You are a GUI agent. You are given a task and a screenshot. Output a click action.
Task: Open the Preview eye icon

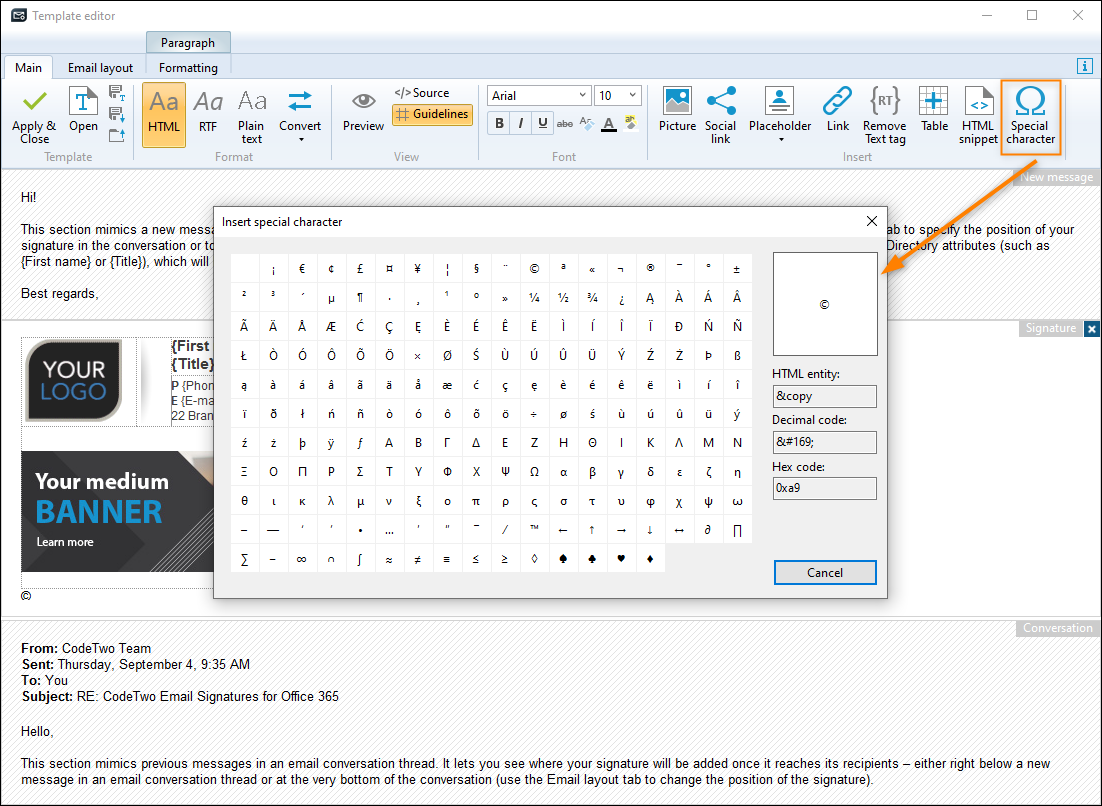click(363, 102)
